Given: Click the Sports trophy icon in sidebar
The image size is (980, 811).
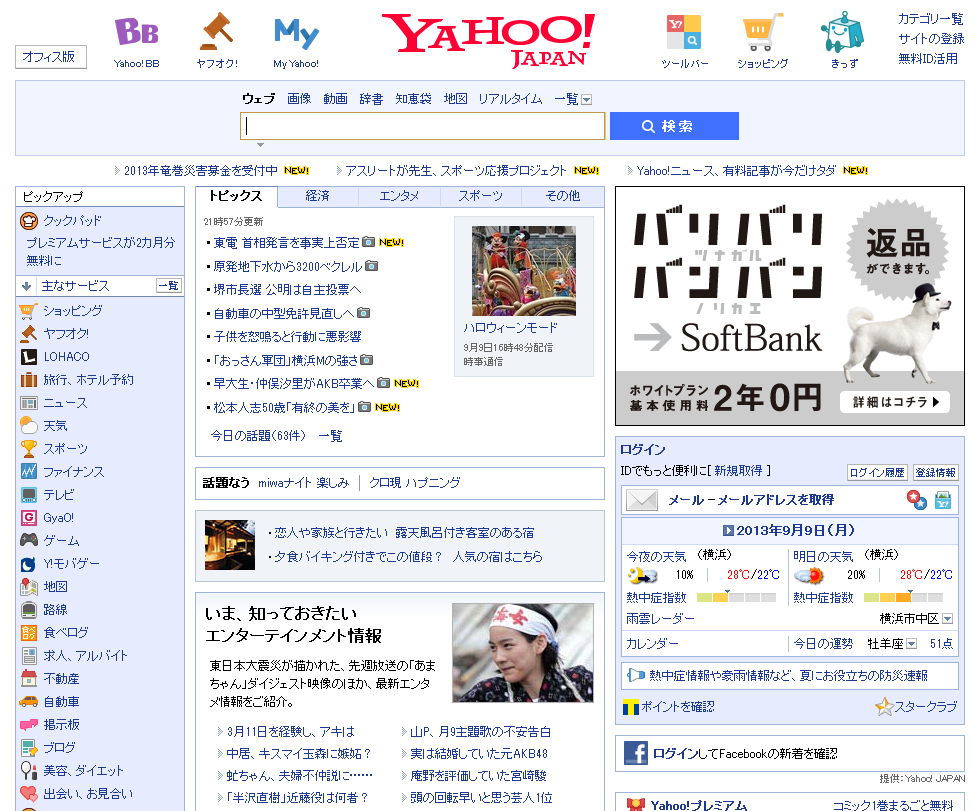Looking at the screenshot, I should [x=29, y=449].
